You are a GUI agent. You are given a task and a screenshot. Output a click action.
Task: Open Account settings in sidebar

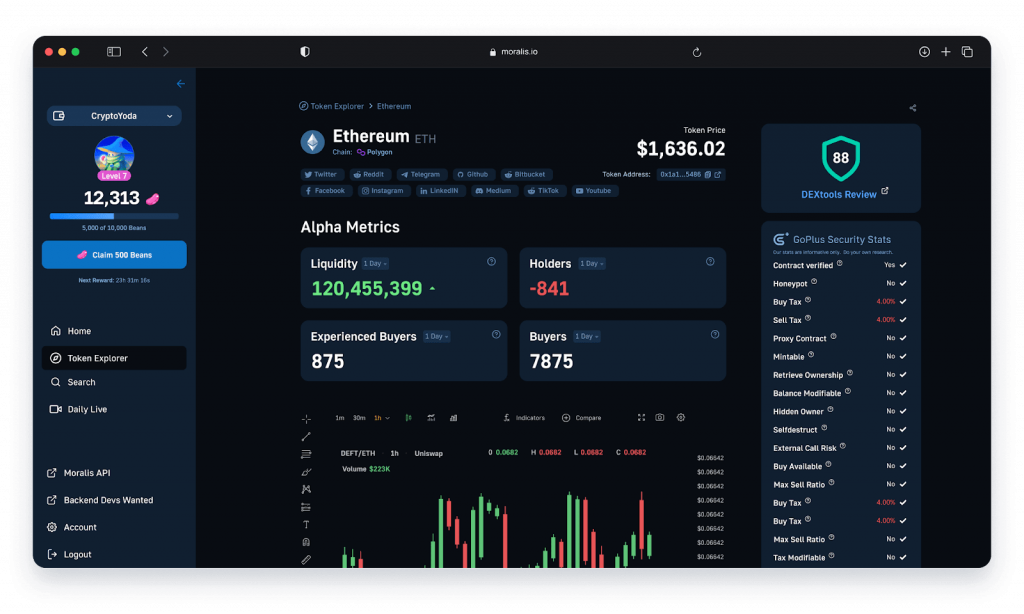click(72, 527)
